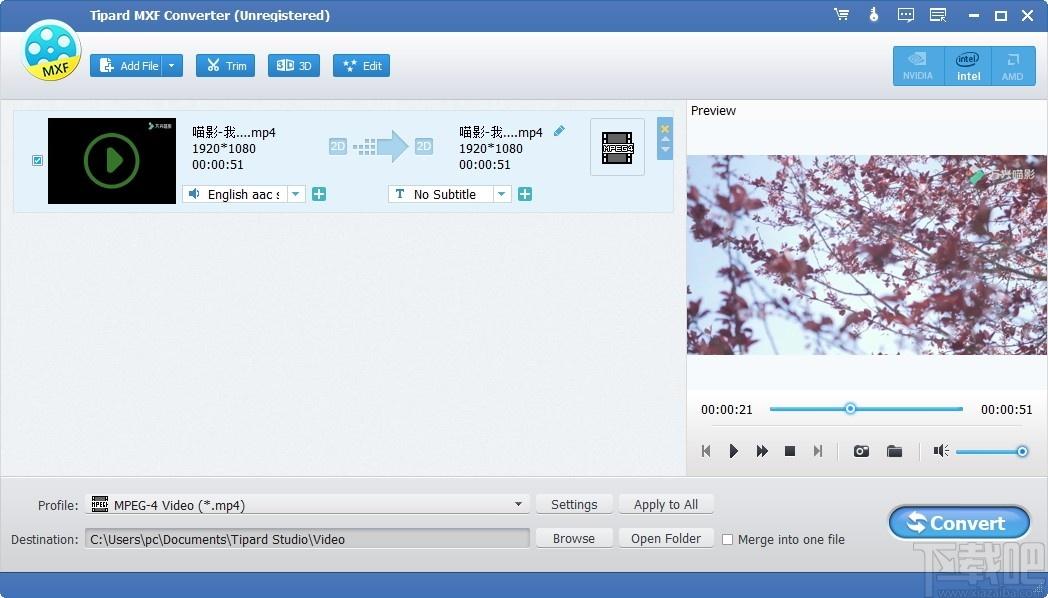Open the Trim tool
Image resolution: width=1048 pixels, height=598 pixels.
pyautogui.click(x=225, y=65)
